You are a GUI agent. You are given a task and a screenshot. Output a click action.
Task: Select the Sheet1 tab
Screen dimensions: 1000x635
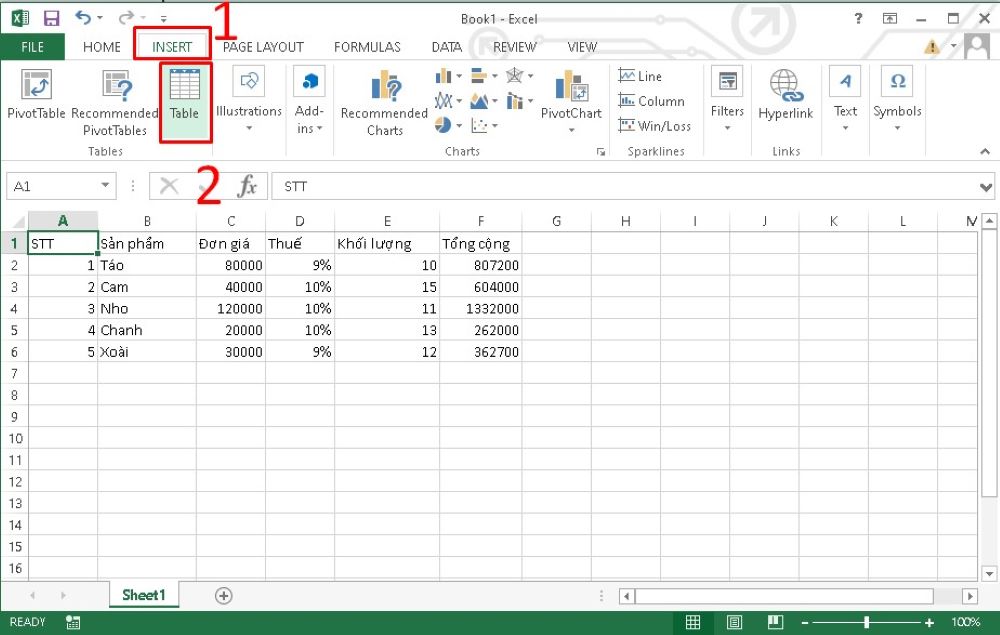click(143, 595)
